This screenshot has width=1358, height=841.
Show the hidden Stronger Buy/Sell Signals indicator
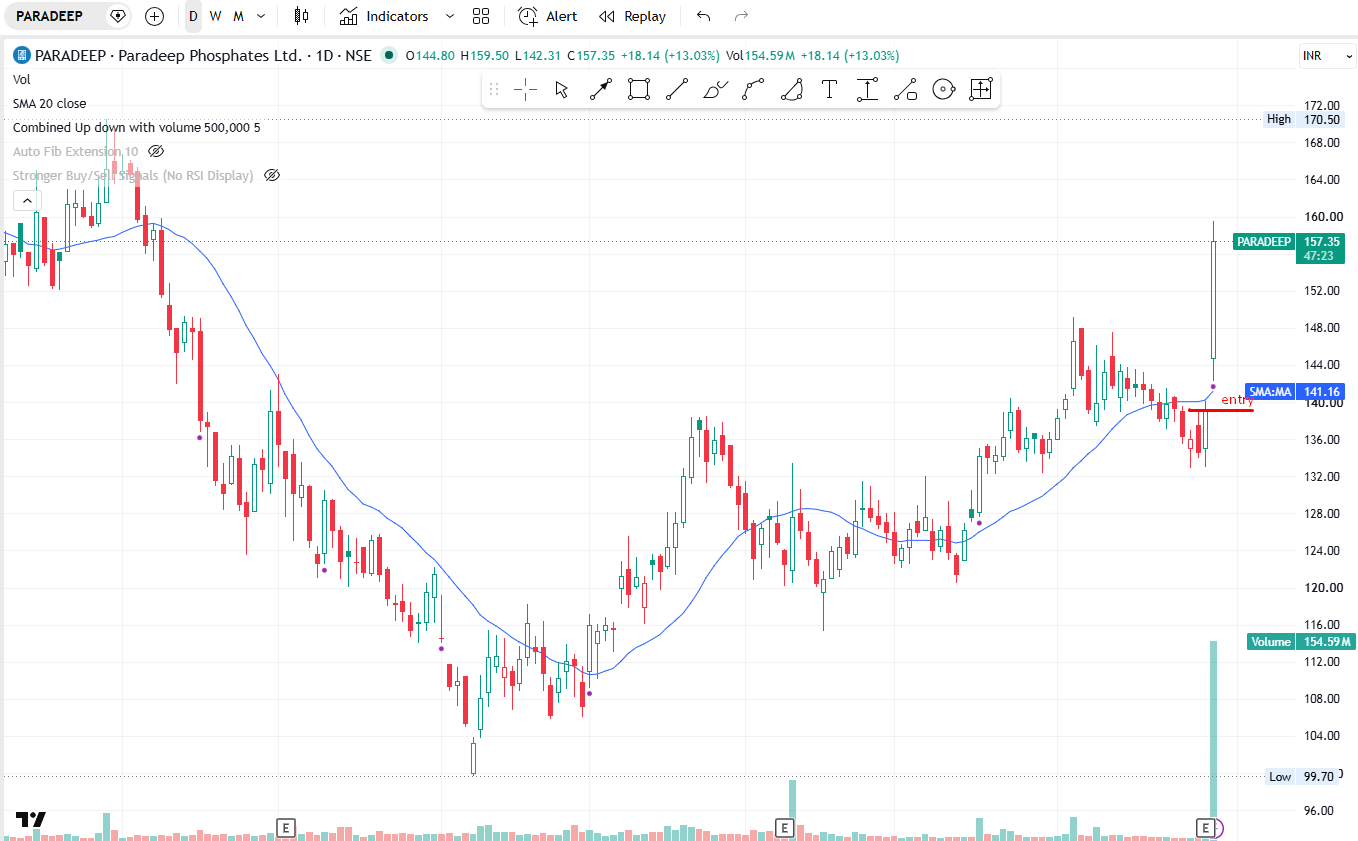tap(271, 175)
